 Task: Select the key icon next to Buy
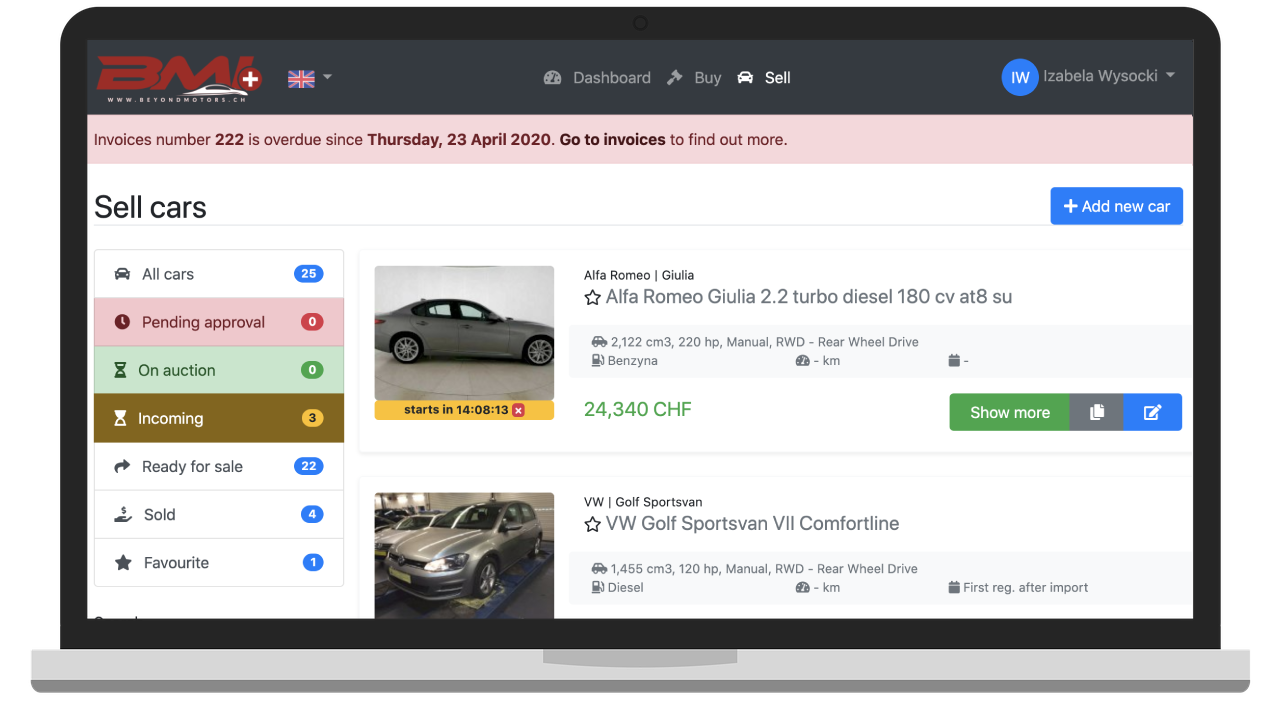[676, 76]
